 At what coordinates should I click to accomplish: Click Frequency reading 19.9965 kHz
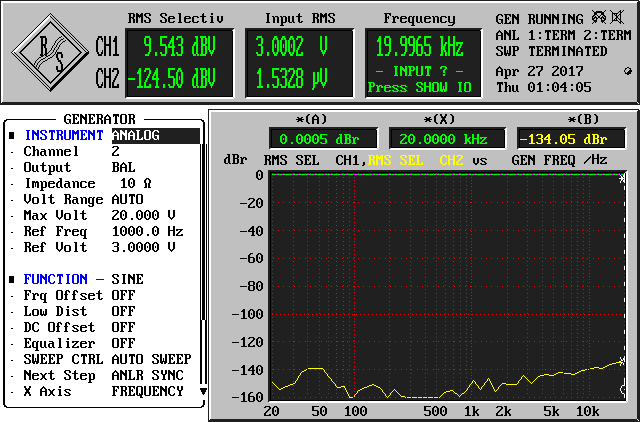pos(420,47)
